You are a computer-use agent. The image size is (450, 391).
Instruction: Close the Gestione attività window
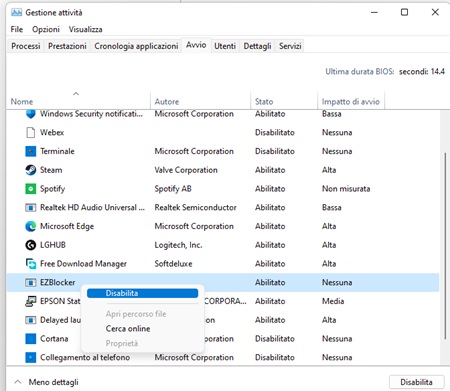pyautogui.click(x=435, y=12)
